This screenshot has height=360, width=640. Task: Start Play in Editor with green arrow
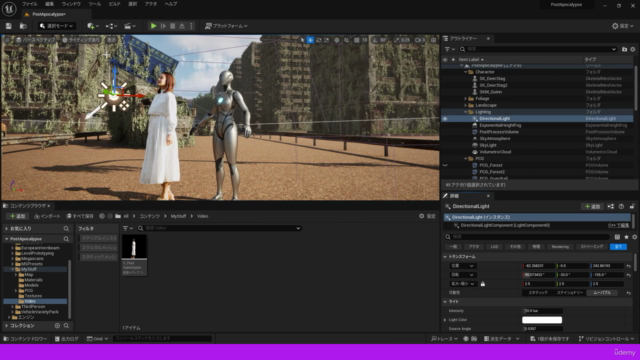(x=153, y=26)
